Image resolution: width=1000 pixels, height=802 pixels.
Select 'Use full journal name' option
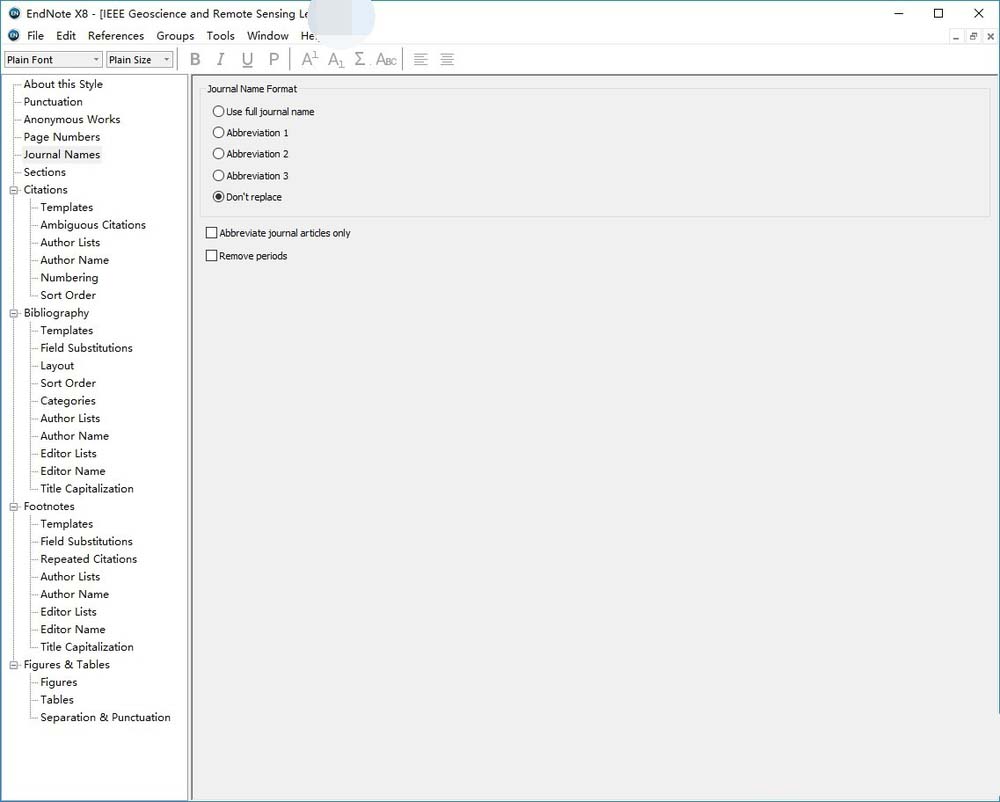pyautogui.click(x=219, y=112)
